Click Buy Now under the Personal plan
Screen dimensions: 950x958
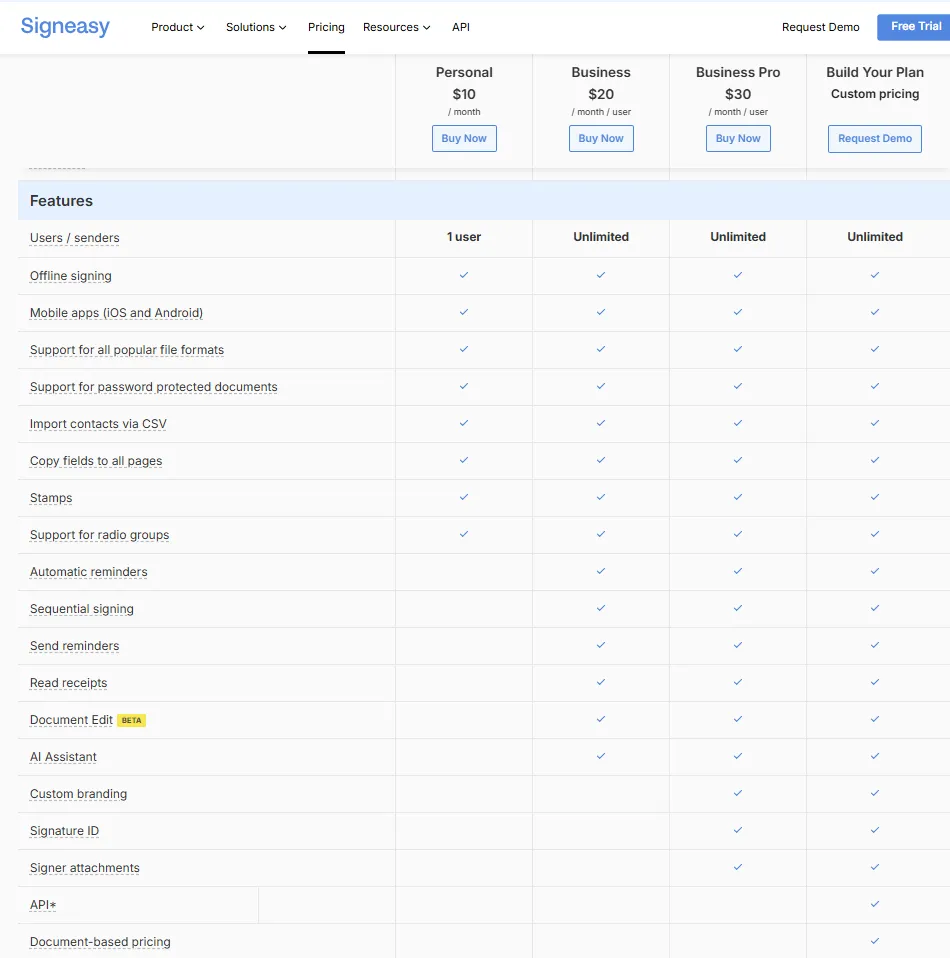[464, 138]
